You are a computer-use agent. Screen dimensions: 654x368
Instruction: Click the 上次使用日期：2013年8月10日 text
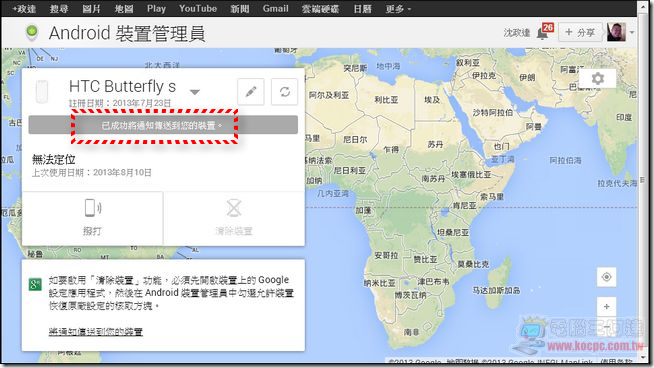[x=92, y=172]
